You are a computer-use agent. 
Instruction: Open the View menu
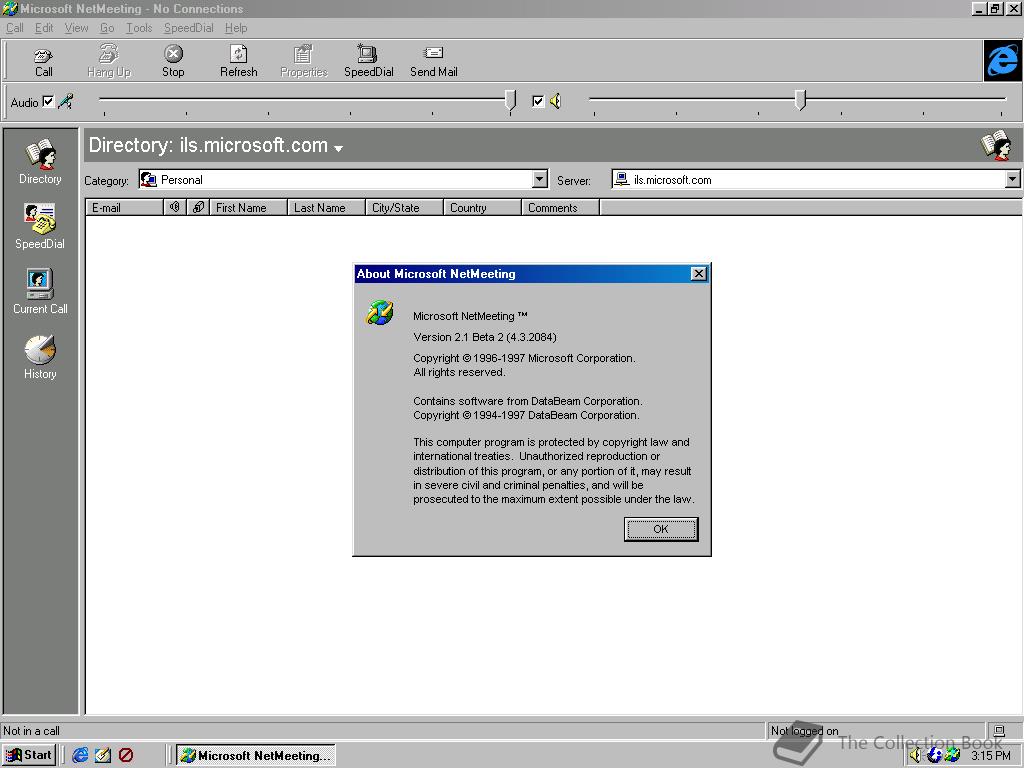pyautogui.click(x=76, y=28)
